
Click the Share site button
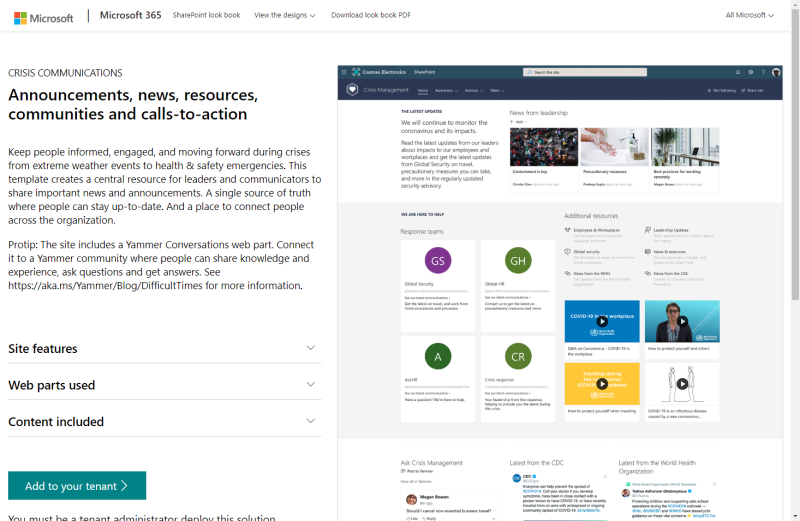pos(753,90)
